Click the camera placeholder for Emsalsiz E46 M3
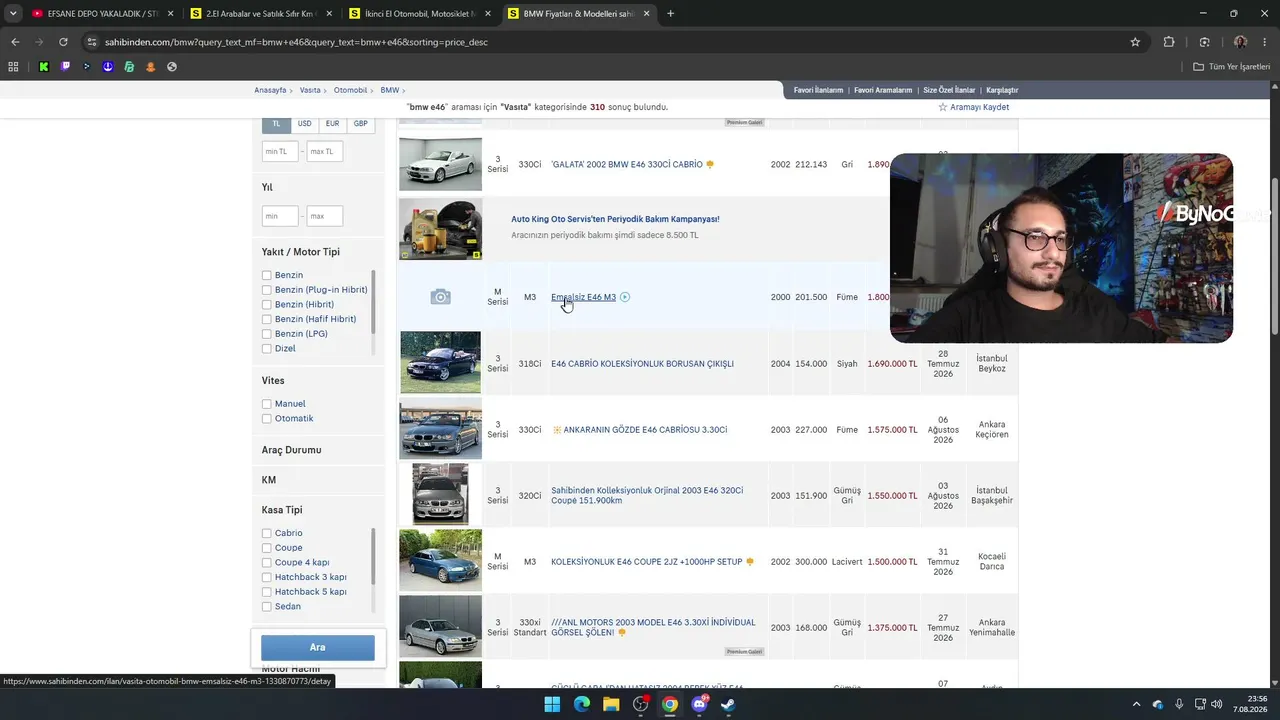Image resolution: width=1280 pixels, height=720 pixels. click(x=440, y=297)
